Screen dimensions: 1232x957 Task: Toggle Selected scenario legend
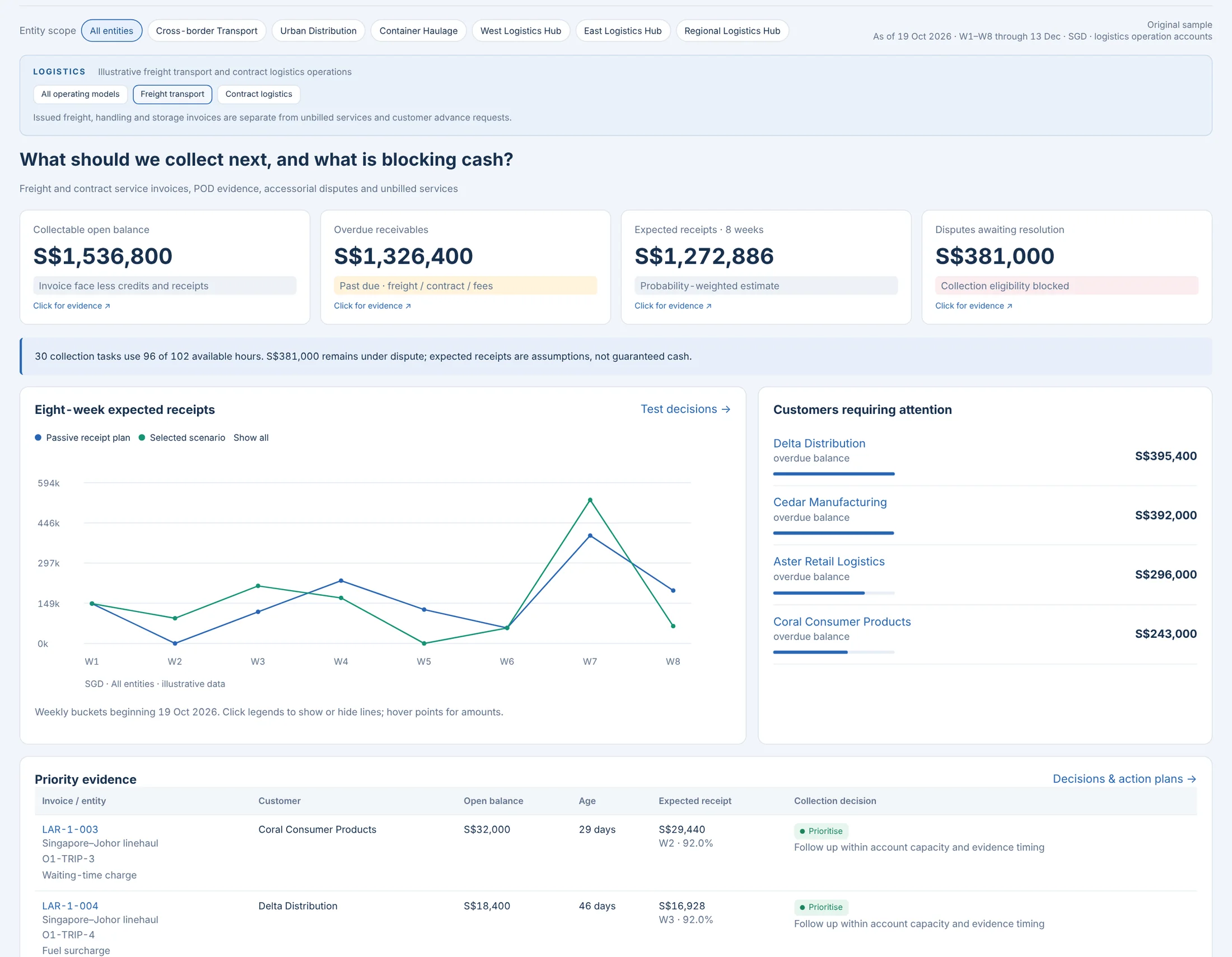point(181,437)
